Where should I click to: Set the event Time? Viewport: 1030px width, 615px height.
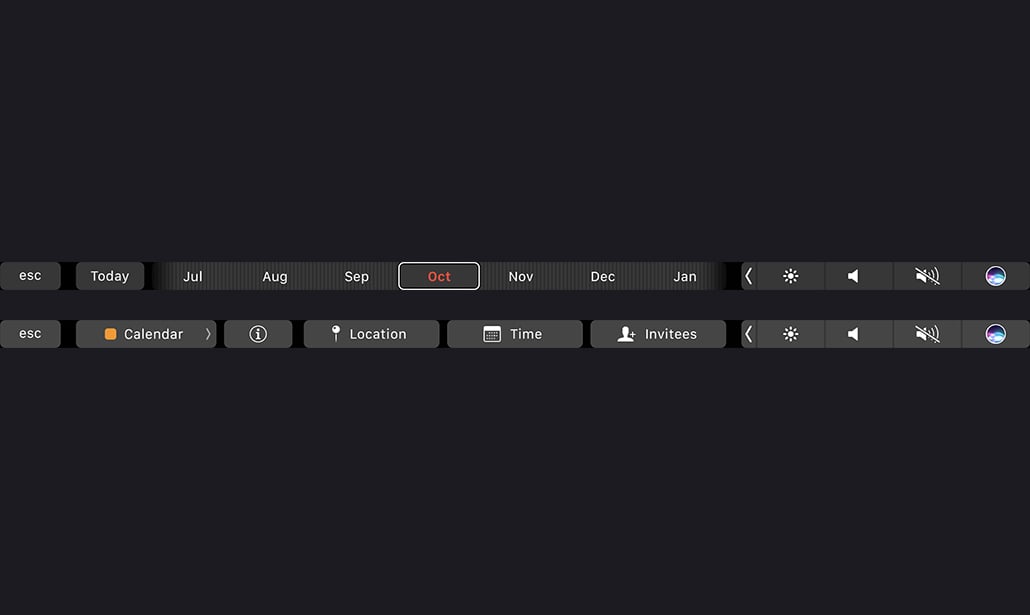(514, 334)
